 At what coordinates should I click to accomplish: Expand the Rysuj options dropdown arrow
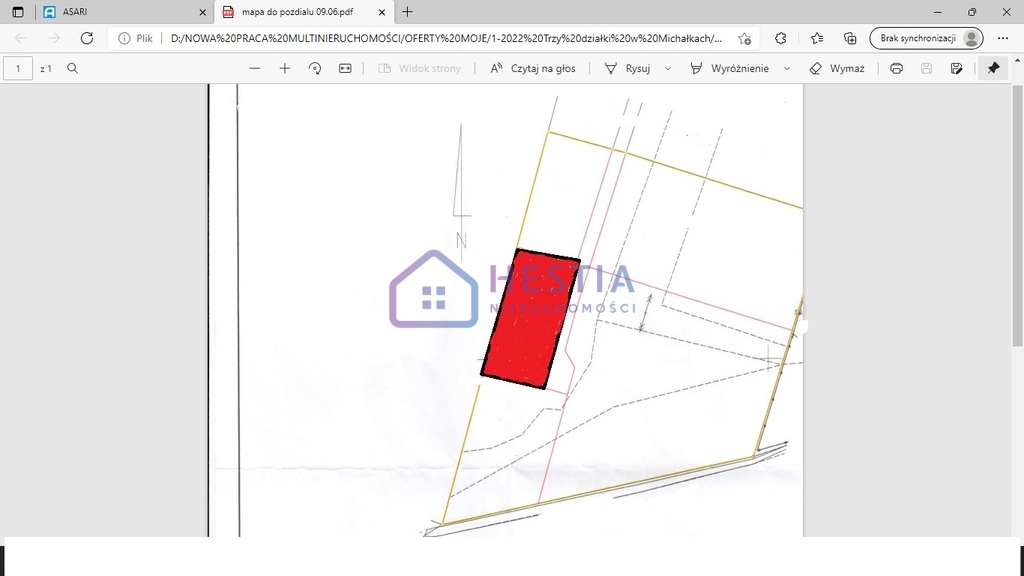click(668, 68)
